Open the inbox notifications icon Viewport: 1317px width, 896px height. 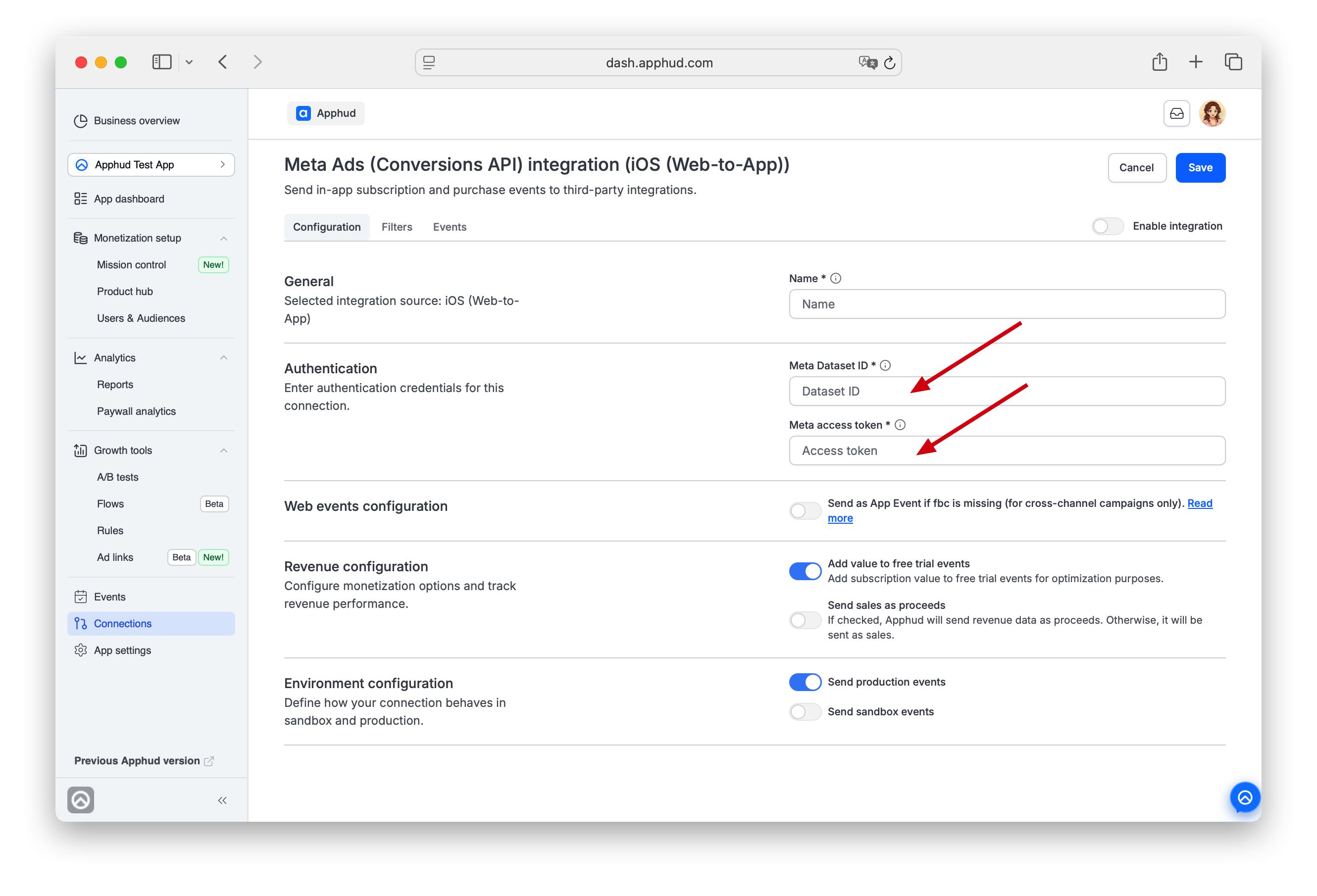pyautogui.click(x=1176, y=113)
